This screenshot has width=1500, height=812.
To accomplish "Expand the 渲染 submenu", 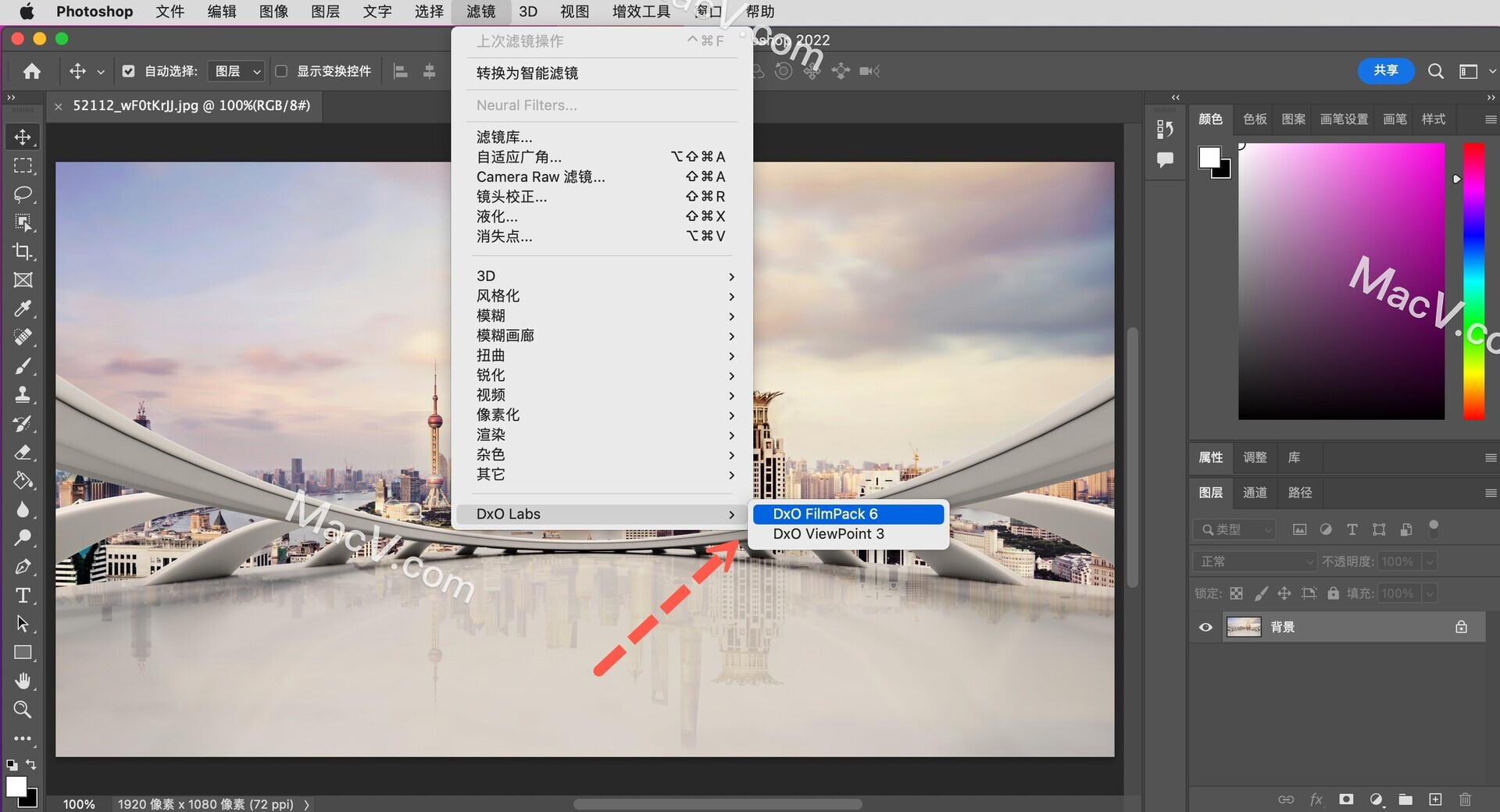I will [602, 435].
